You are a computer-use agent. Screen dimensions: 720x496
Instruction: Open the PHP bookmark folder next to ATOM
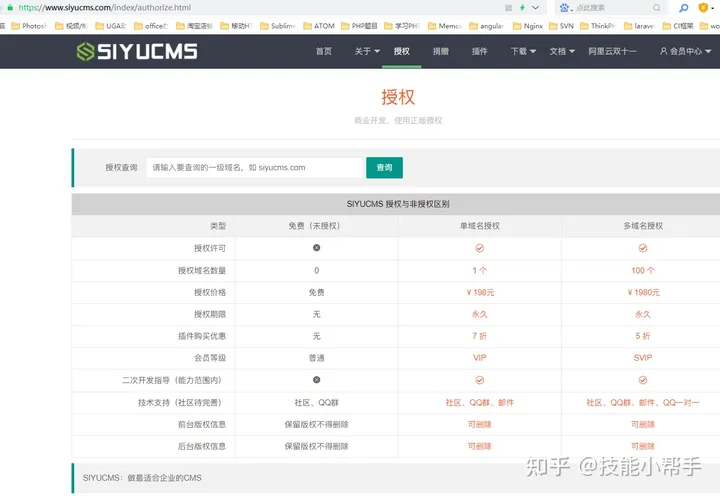coord(359,26)
